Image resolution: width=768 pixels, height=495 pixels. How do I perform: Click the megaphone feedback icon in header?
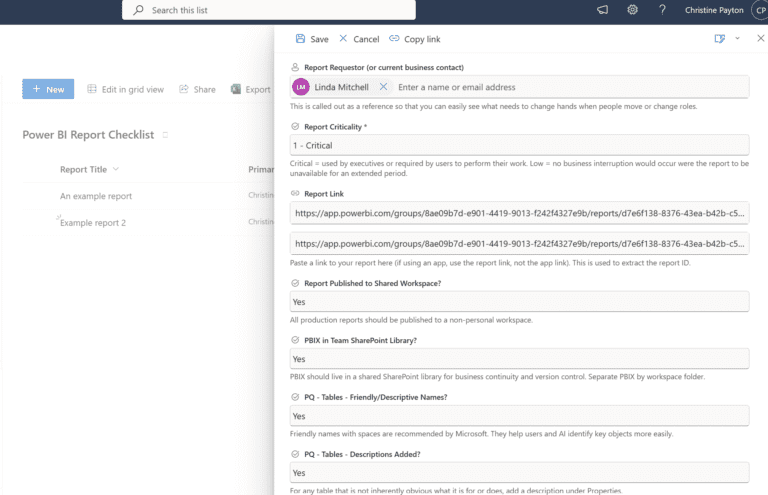tap(602, 10)
